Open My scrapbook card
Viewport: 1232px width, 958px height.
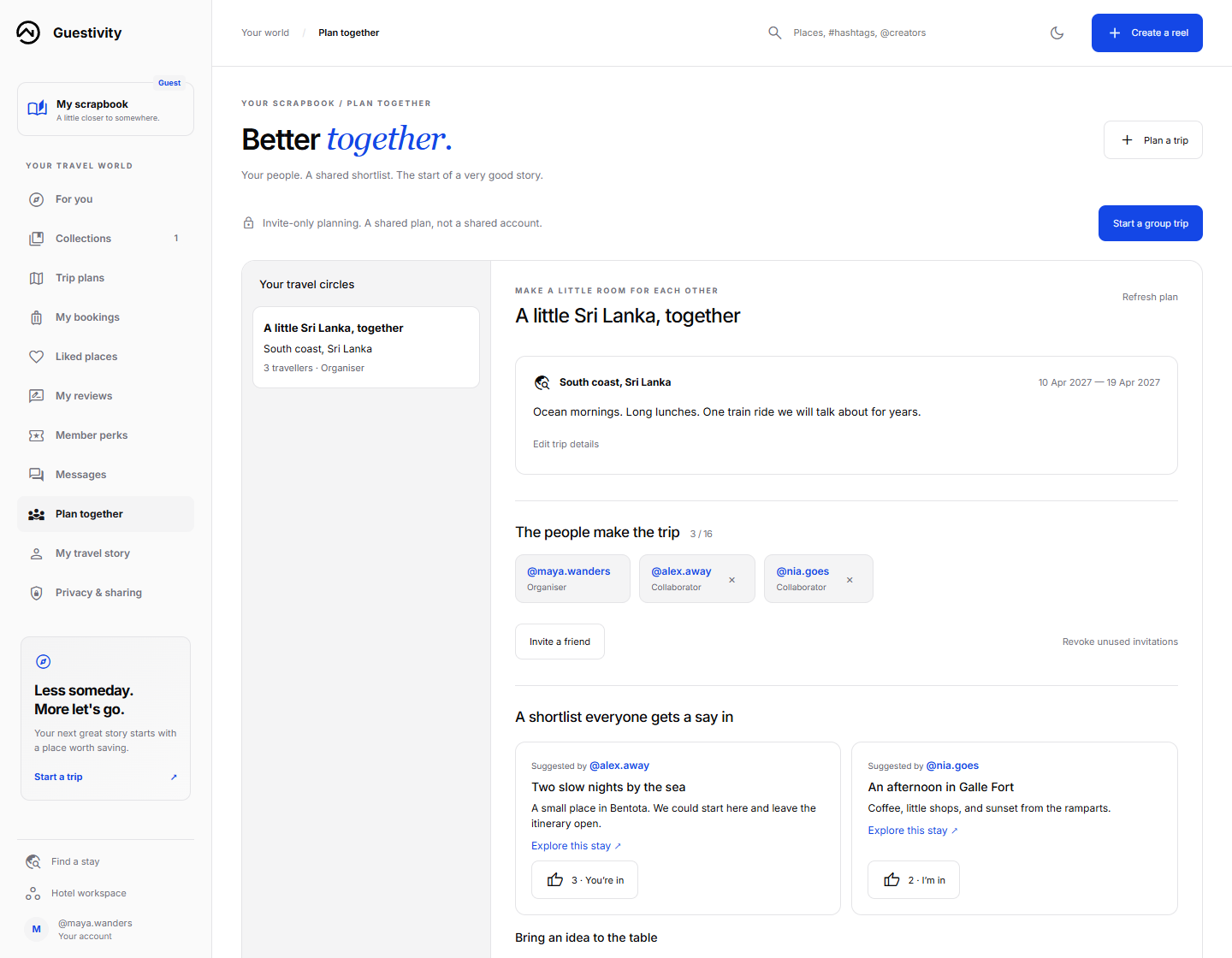[x=105, y=109]
